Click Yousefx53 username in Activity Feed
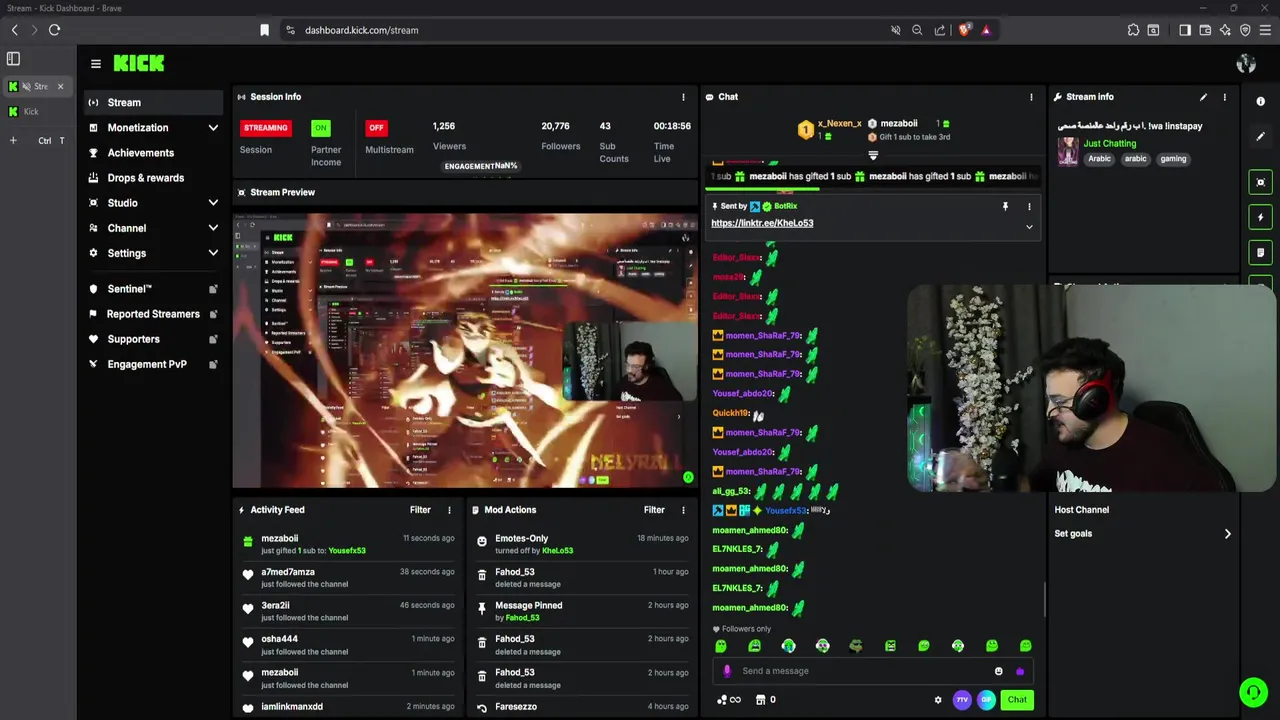This screenshot has height=720, width=1280. click(347, 550)
